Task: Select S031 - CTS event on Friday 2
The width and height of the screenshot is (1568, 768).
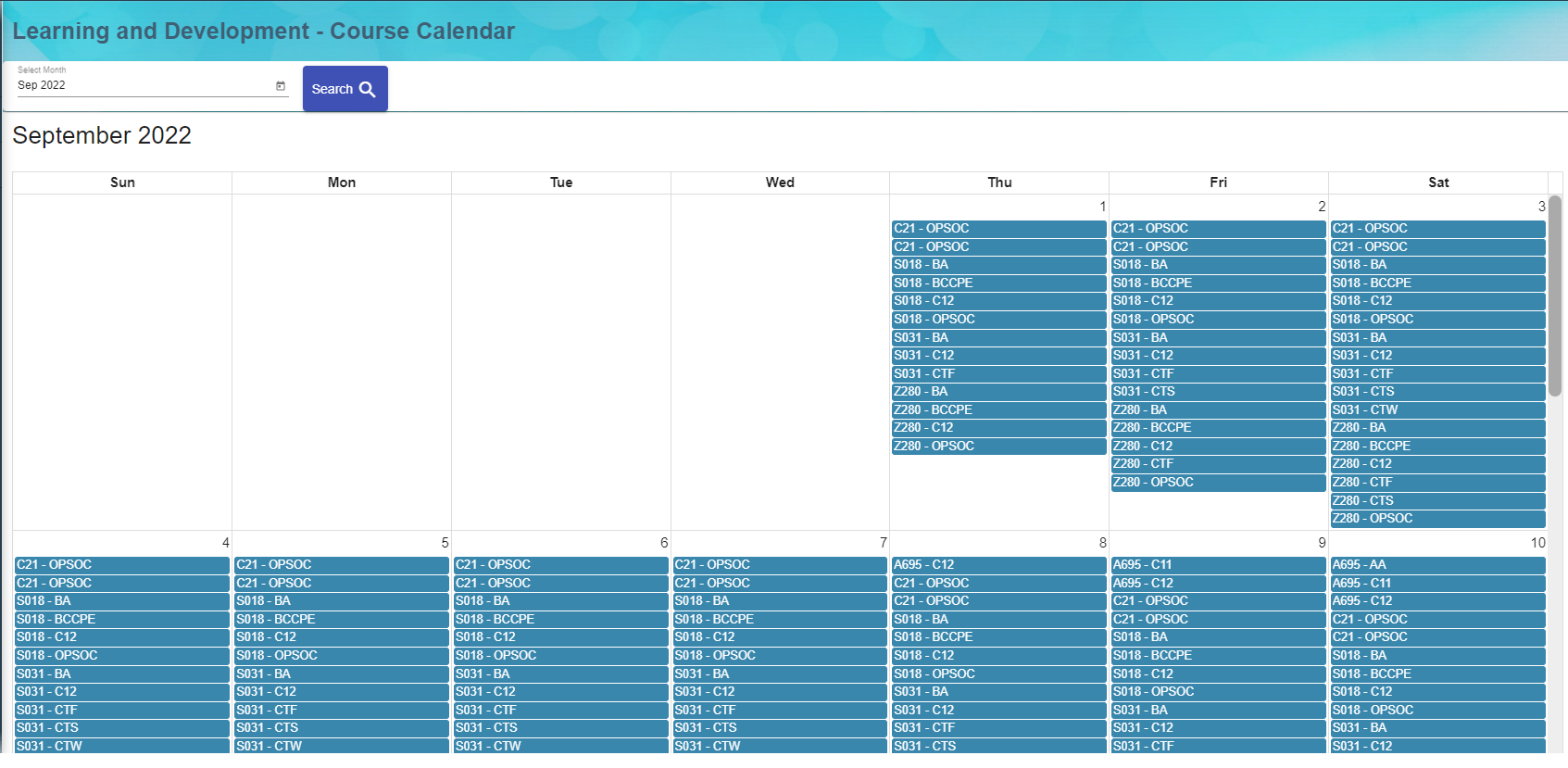Action: 1218,392
